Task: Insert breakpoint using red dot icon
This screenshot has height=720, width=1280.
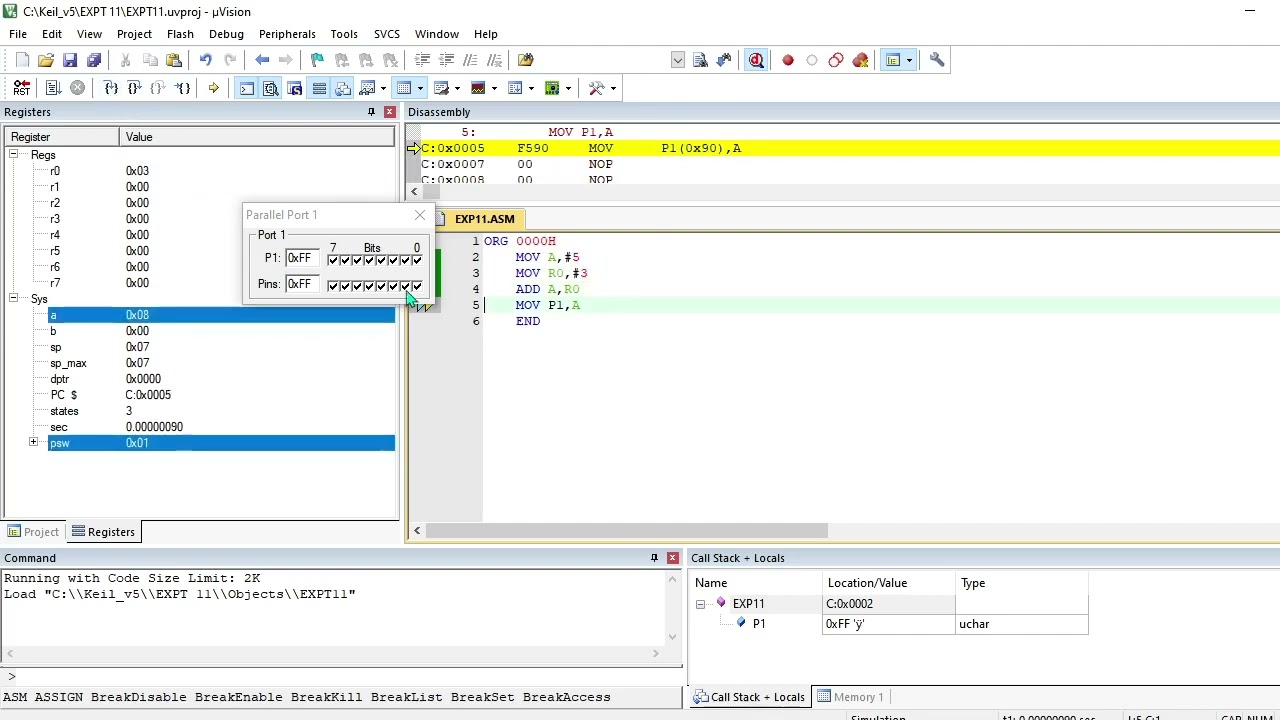Action: (x=788, y=60)
